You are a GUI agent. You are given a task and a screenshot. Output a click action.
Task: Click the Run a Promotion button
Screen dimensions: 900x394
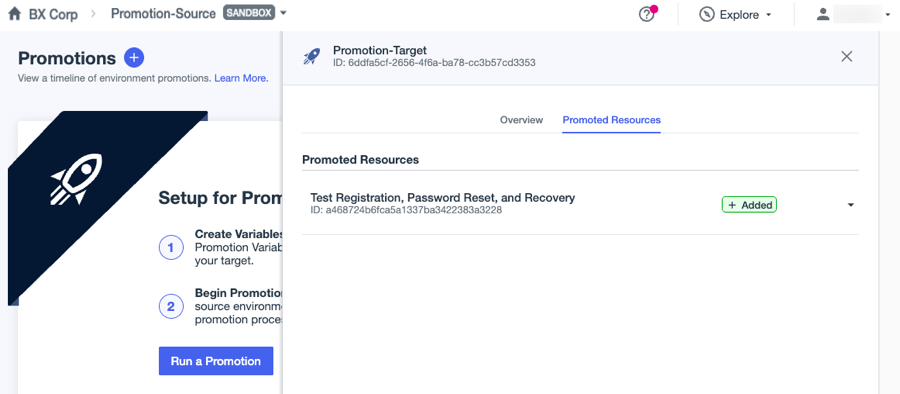click(216, 361)
